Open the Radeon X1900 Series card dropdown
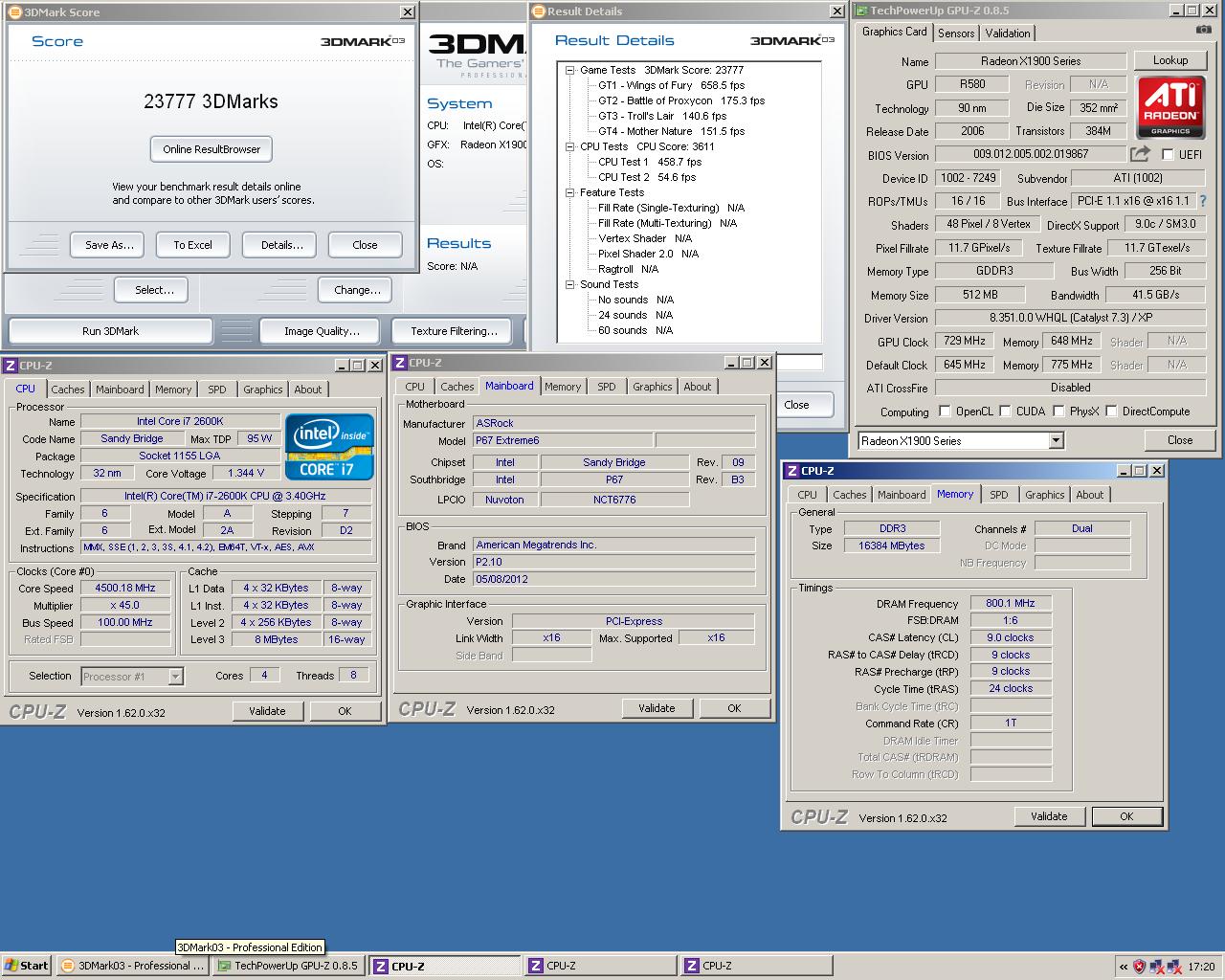 tap(1056, 440)
